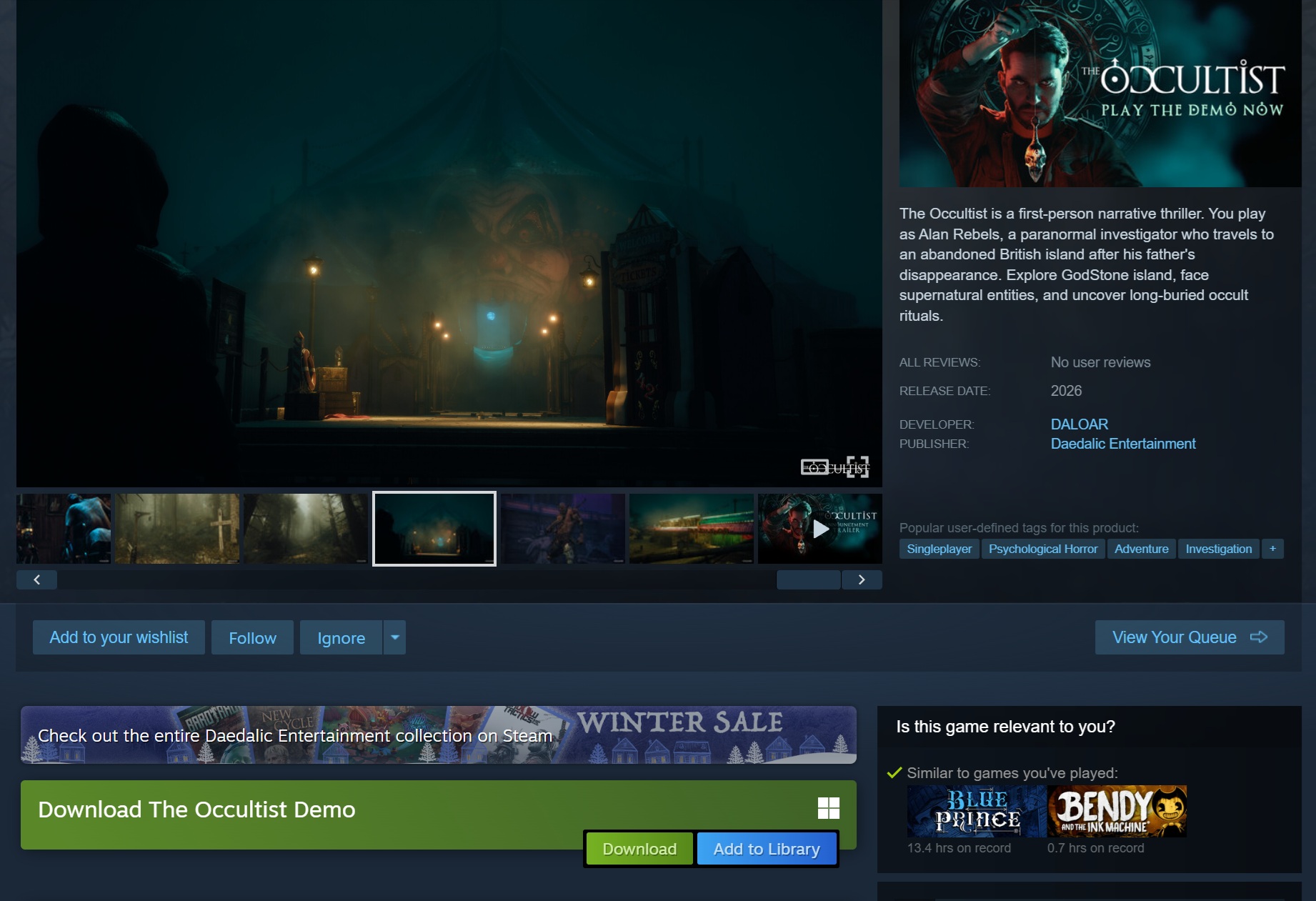Open View Your Queue
The image size is (1316, 901).
(1190, 637)
